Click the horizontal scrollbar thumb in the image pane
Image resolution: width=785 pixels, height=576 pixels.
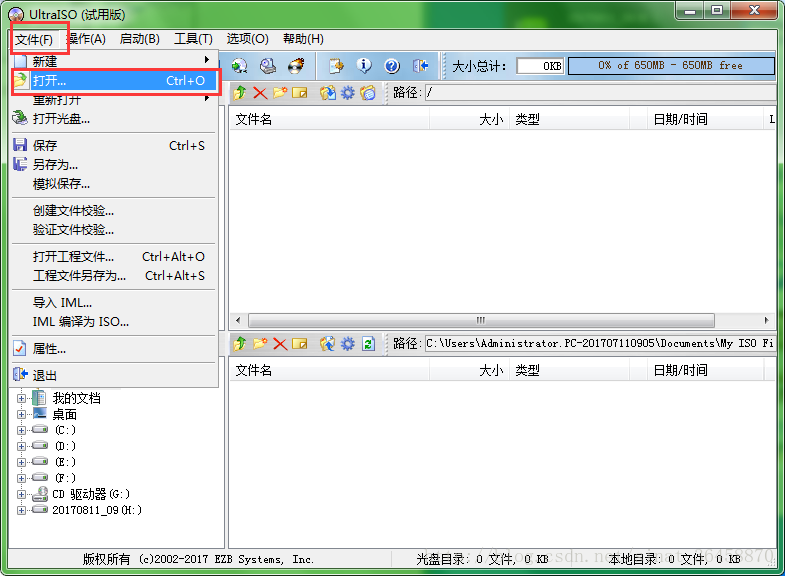[481, 320]
